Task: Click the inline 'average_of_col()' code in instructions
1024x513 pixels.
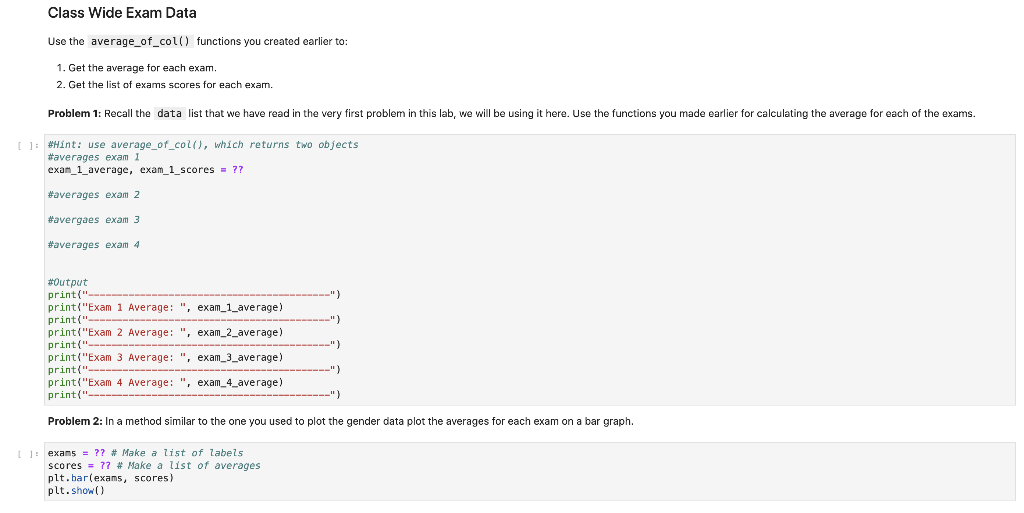Action: coord(140,42)
